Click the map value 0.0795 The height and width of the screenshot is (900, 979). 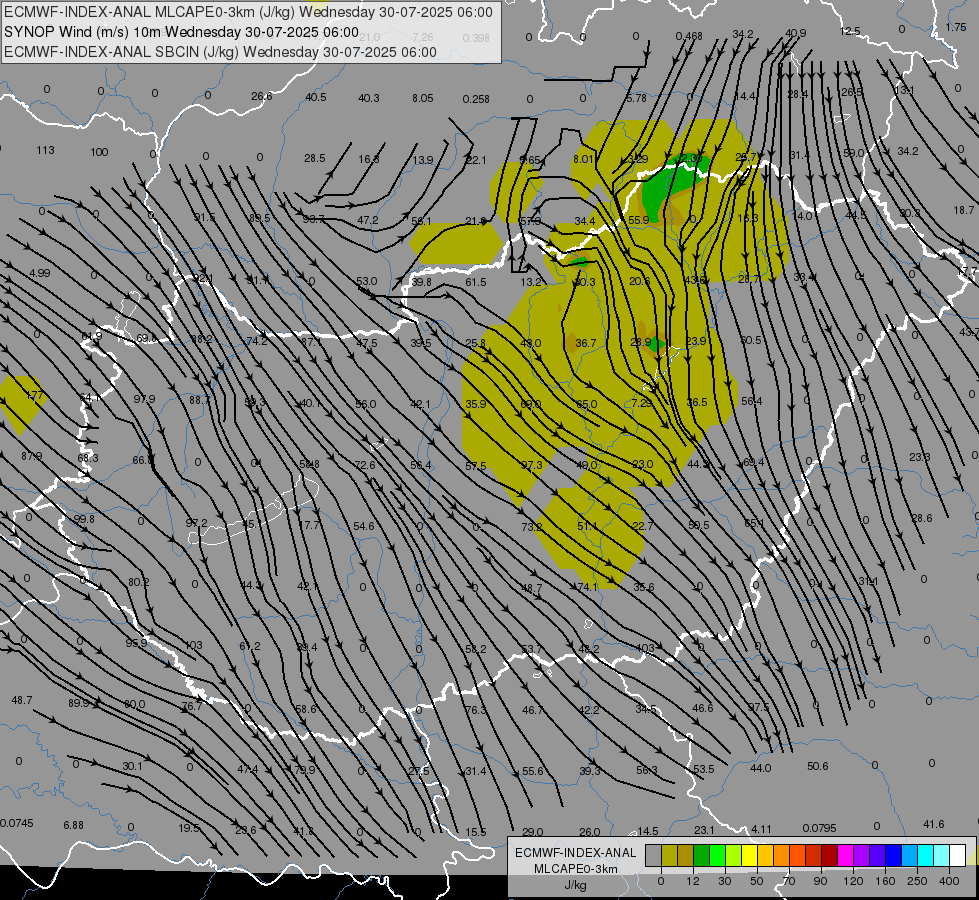pyautogui.click(x=819, y=828)
